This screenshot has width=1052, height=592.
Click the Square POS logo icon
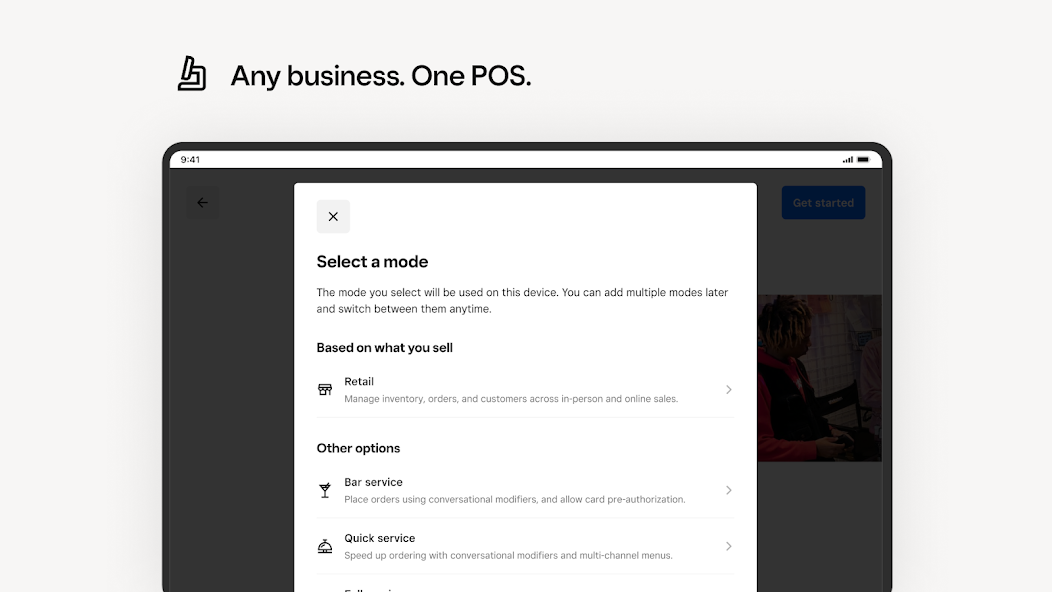(192, 75)
